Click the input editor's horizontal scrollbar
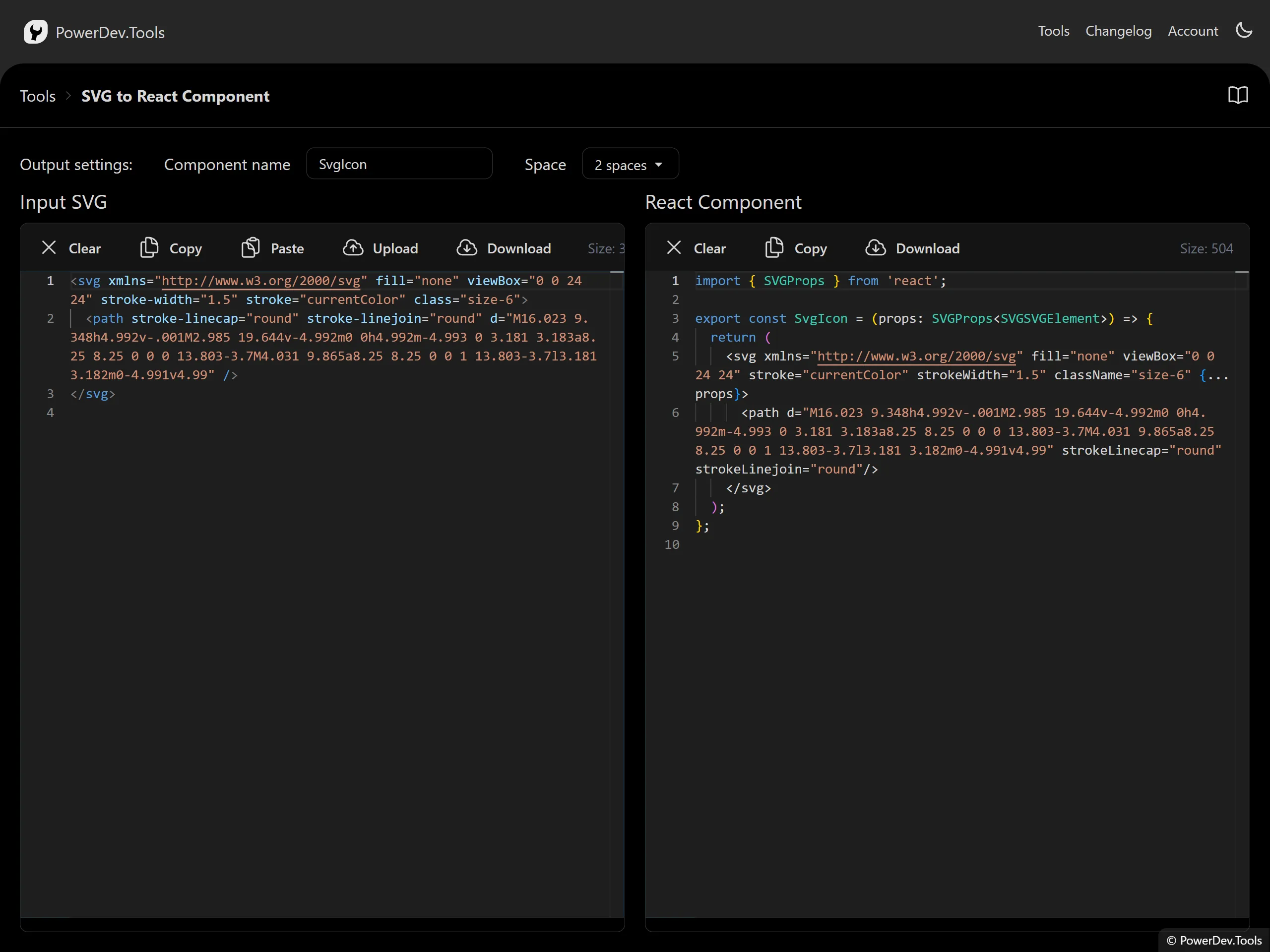This screenshot has width=1270, height=952. pos(321,923)
